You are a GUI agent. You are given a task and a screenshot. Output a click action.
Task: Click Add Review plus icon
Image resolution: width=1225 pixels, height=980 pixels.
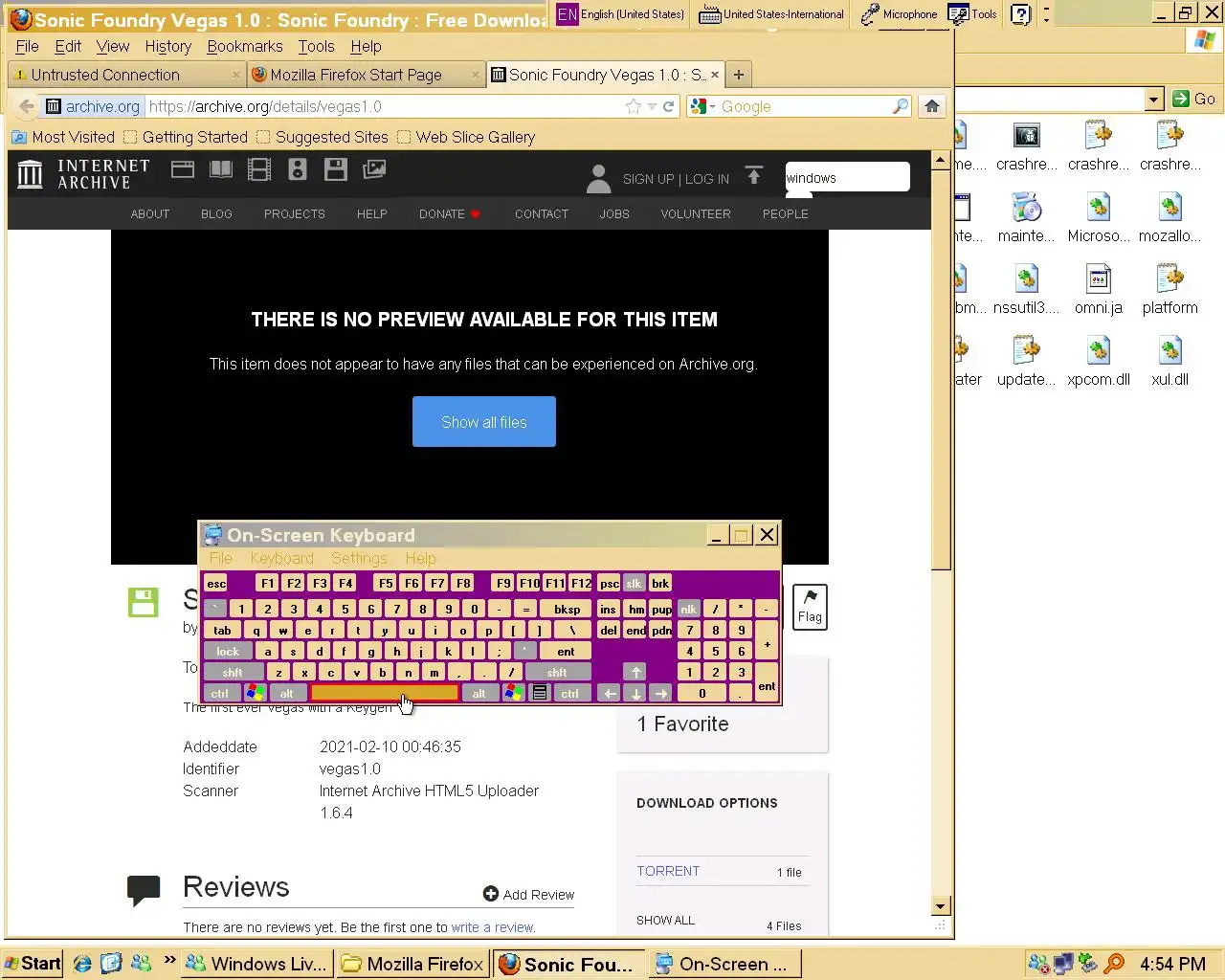click(x=491, y=894)
